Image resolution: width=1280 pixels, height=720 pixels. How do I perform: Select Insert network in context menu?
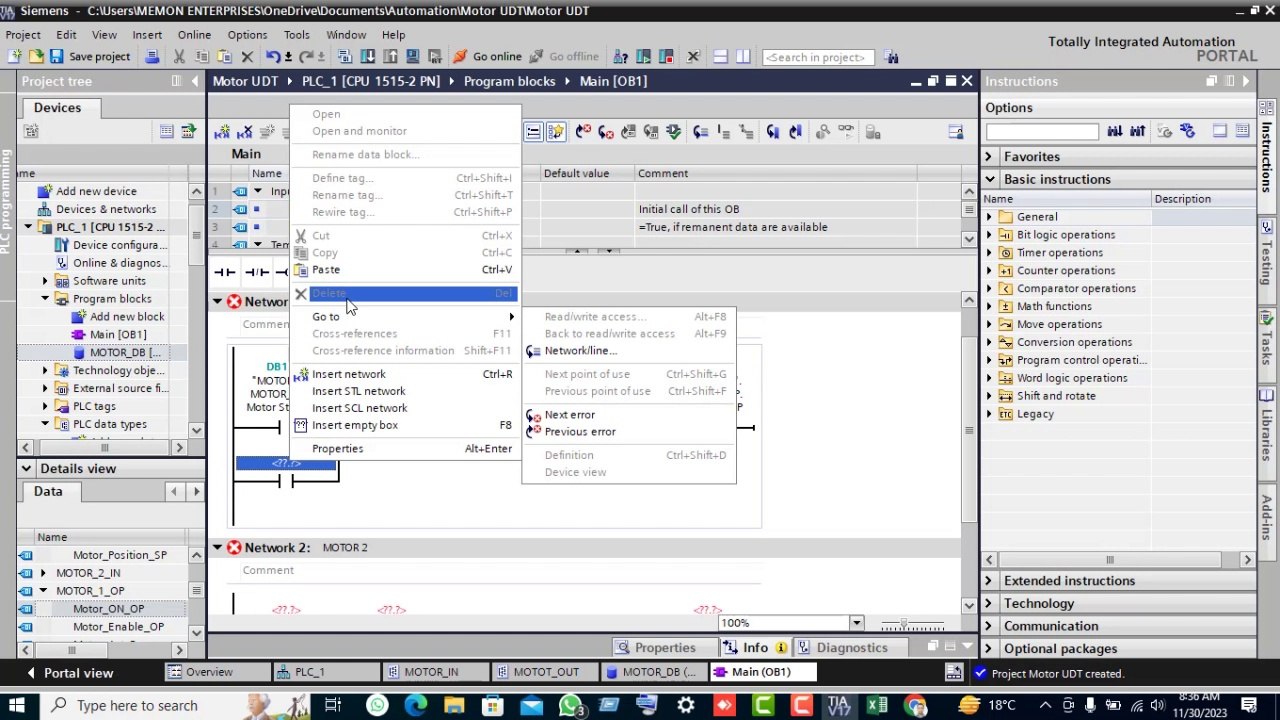[x=405, y=374]
